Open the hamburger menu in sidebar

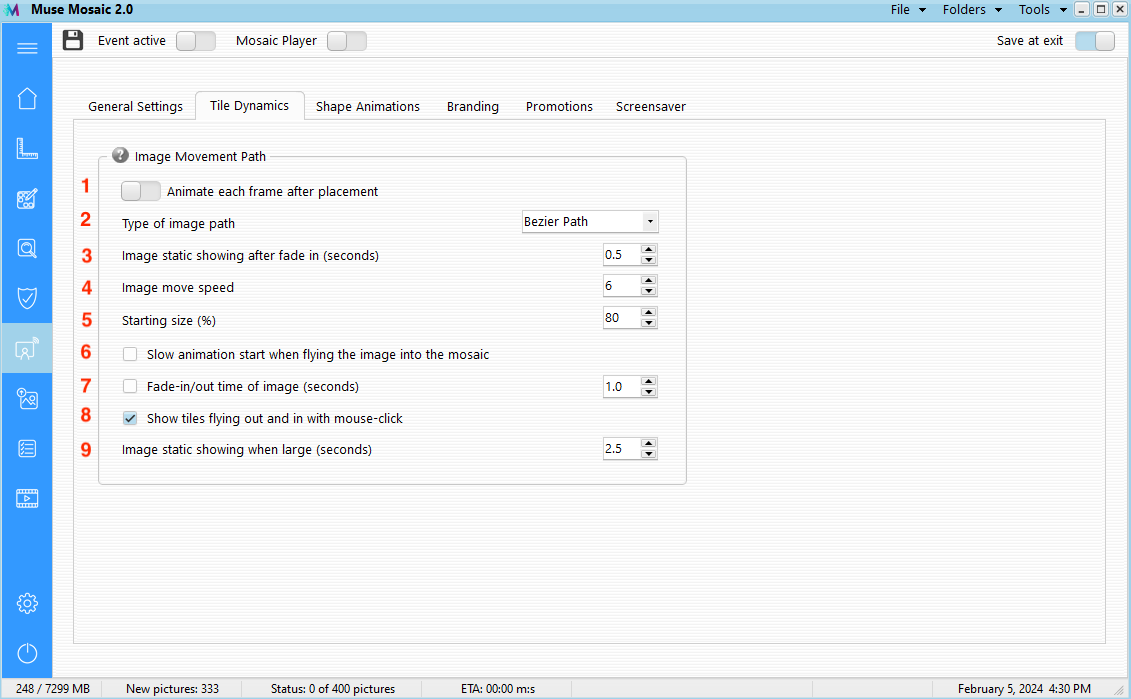coord(27,48)
